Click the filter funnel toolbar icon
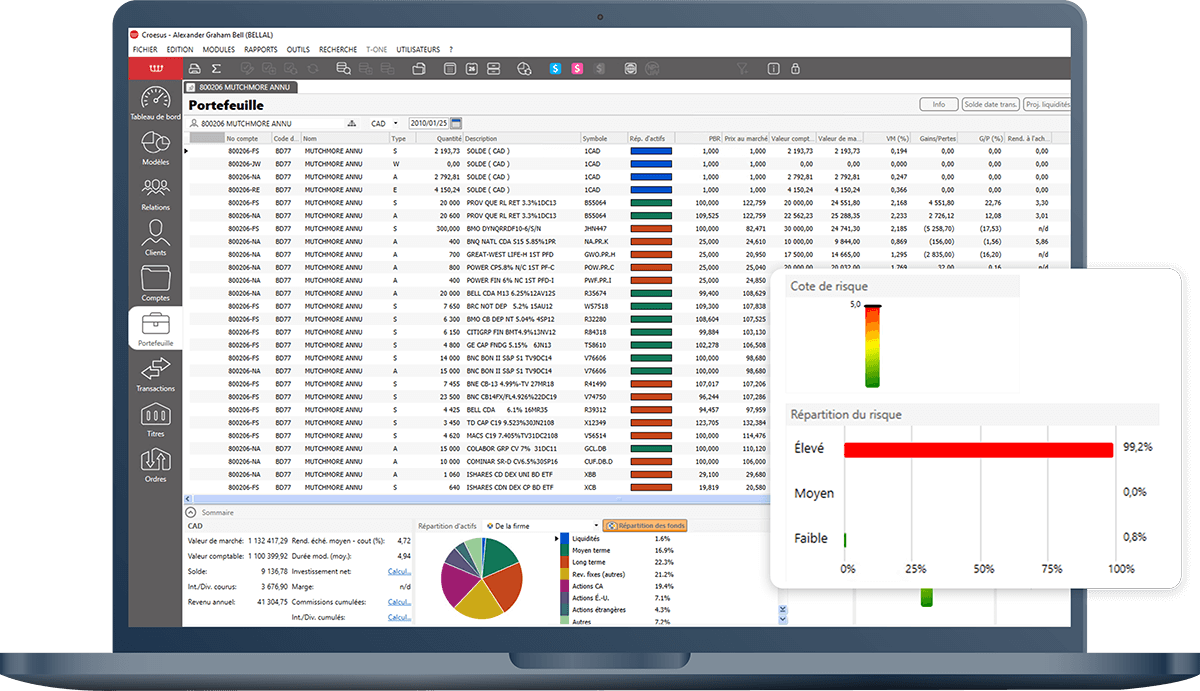This screenshot has width=1200, height=691. coord(742,69)
